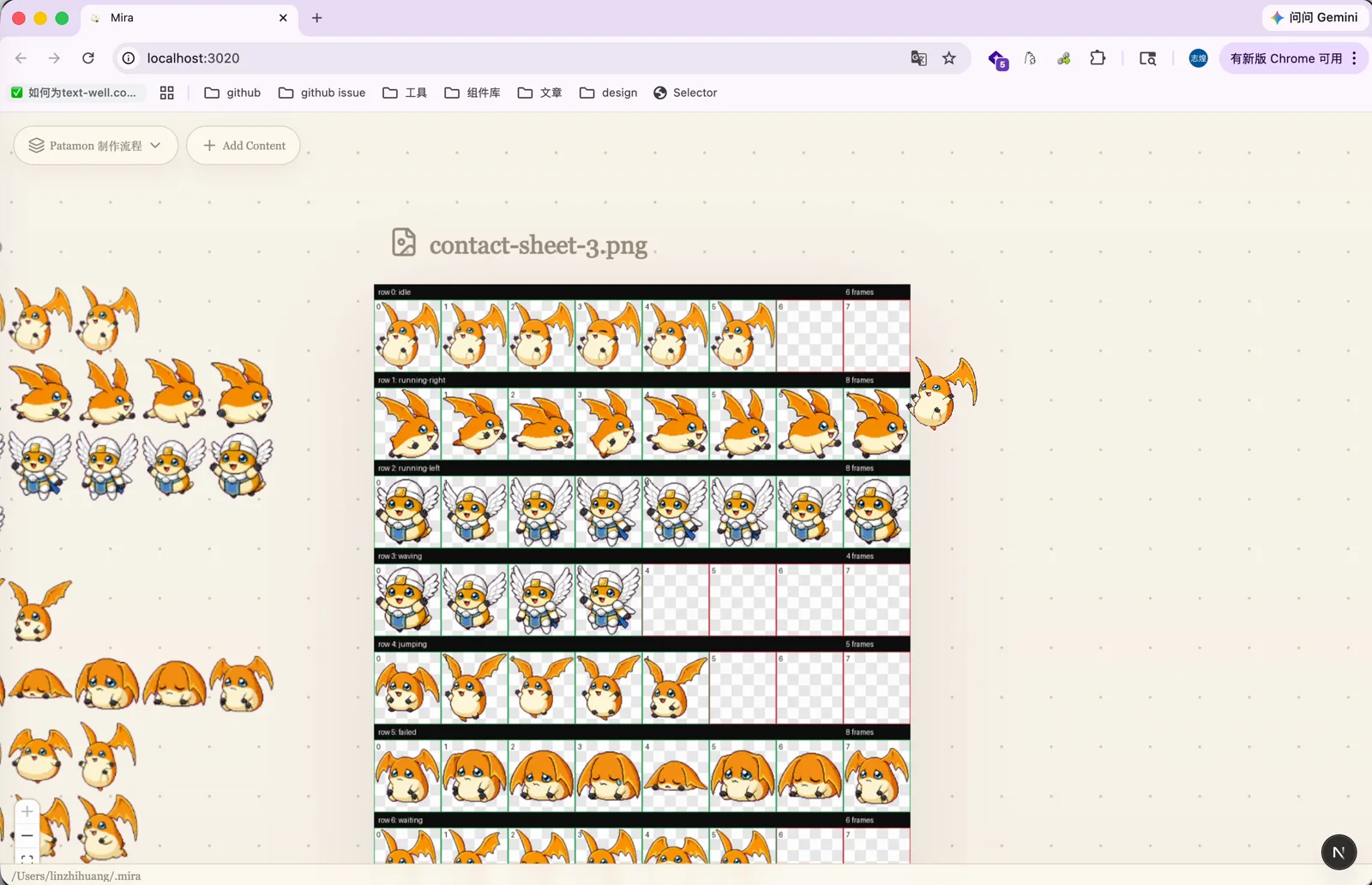Open the 文章 bookmark folder

point(540,93)
